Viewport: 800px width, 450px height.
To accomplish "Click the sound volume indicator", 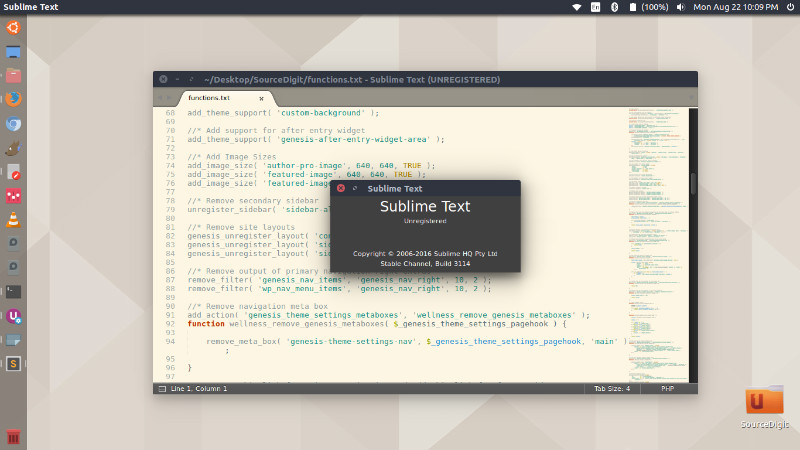I will point(681,7).
